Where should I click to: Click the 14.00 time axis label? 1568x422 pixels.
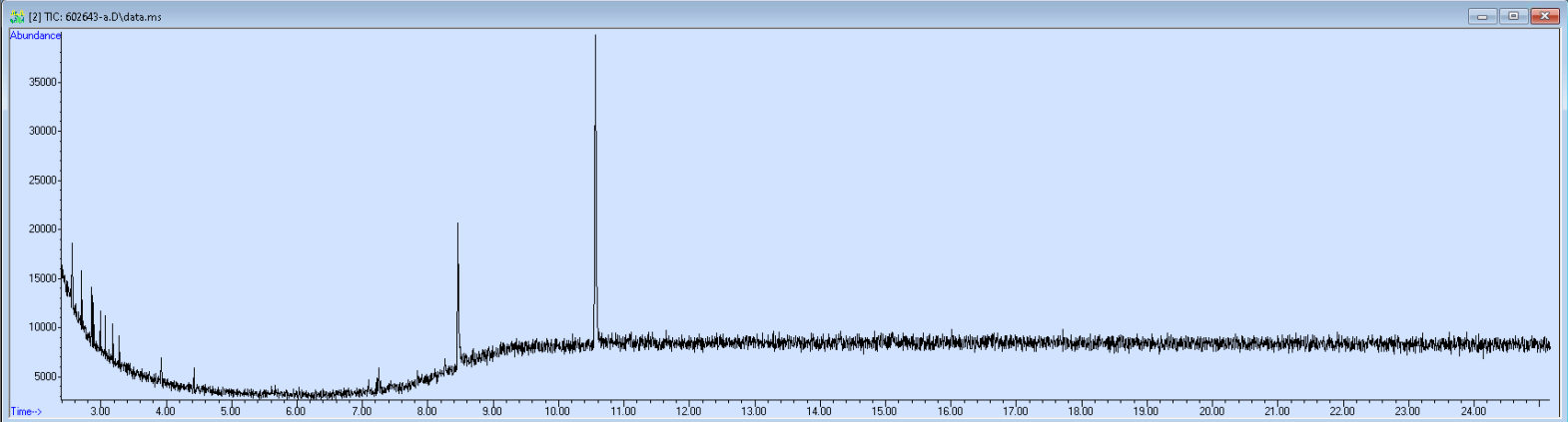[819, 411]
